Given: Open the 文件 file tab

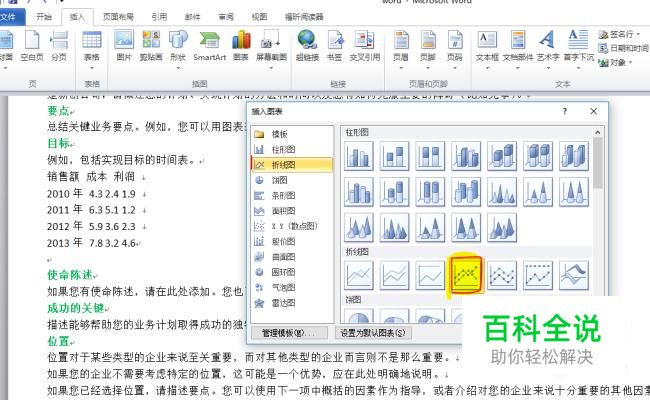Looking at the screenshot, I should (10, 17).
